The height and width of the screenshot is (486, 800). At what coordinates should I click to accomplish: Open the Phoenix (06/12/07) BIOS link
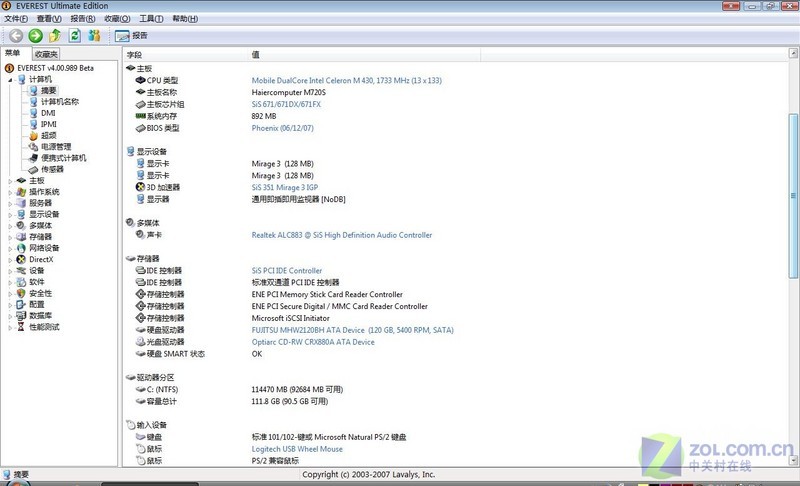282,128
